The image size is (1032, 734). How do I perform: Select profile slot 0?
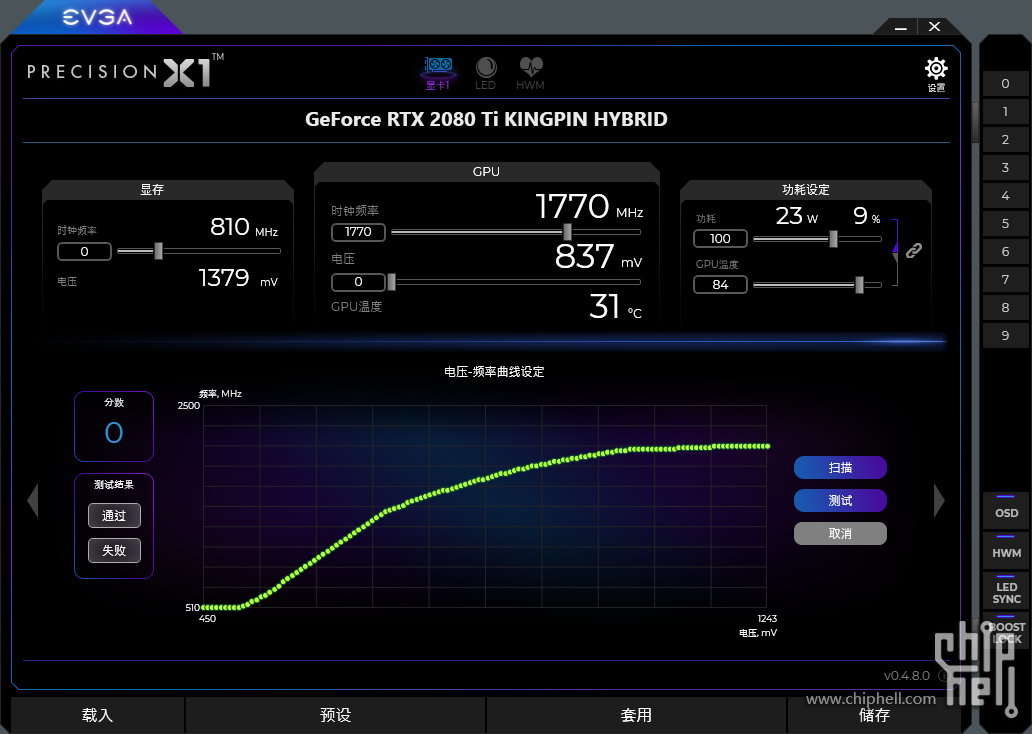(x=1005, y=84)
